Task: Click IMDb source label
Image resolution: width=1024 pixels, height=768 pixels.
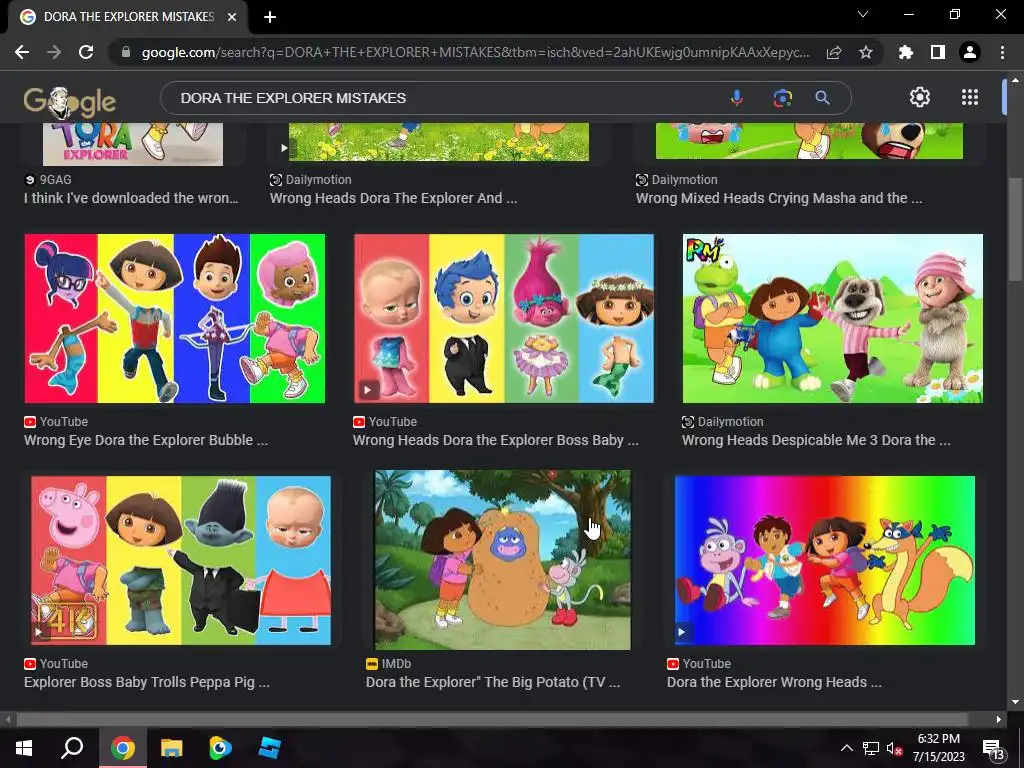Action: tap(389, 664)
